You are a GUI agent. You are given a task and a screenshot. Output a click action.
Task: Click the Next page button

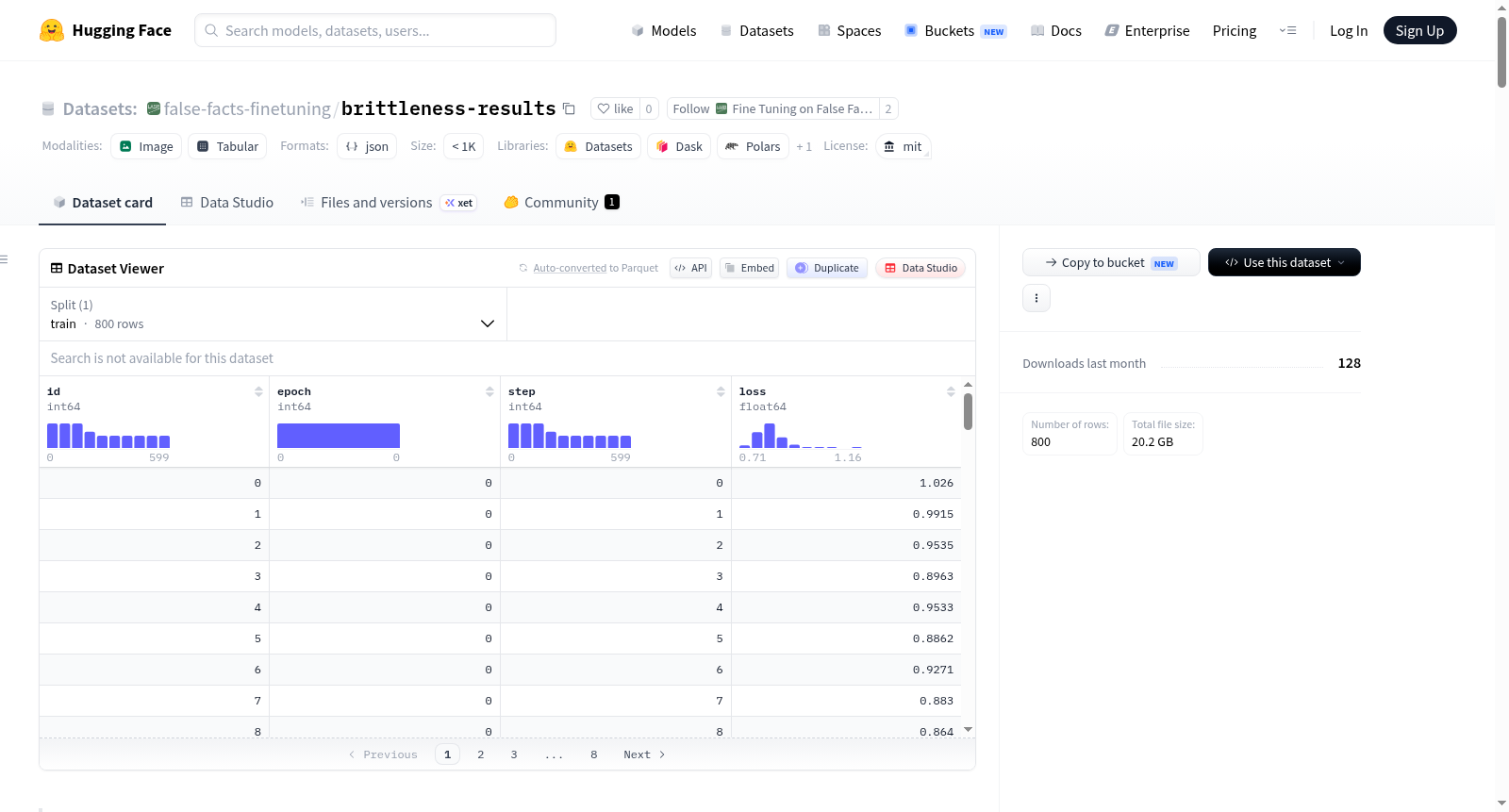point(644,754)
